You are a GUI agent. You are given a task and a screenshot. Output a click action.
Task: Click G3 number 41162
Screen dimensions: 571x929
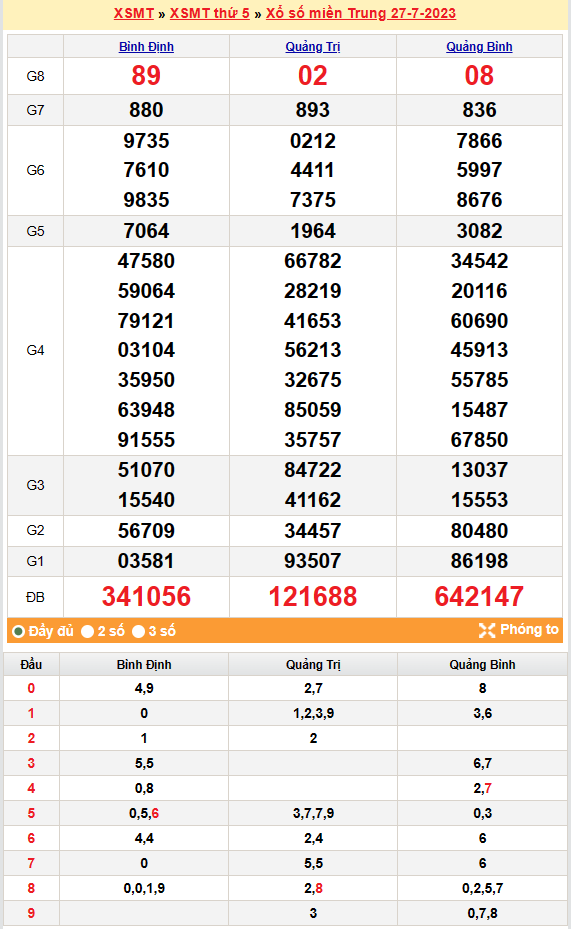coord(313,500)
